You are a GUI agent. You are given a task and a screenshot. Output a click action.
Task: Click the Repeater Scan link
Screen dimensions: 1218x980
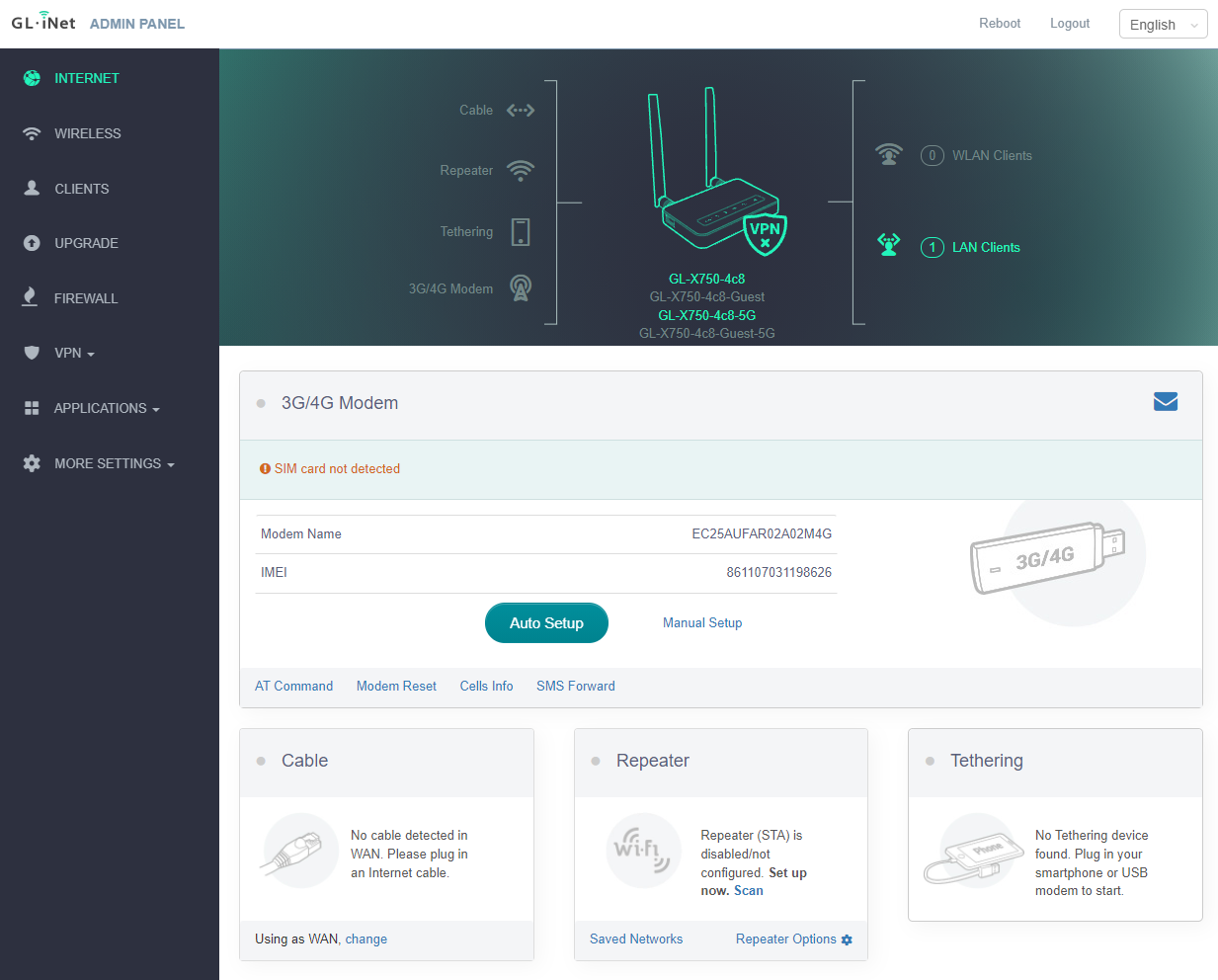coord(749,890)
